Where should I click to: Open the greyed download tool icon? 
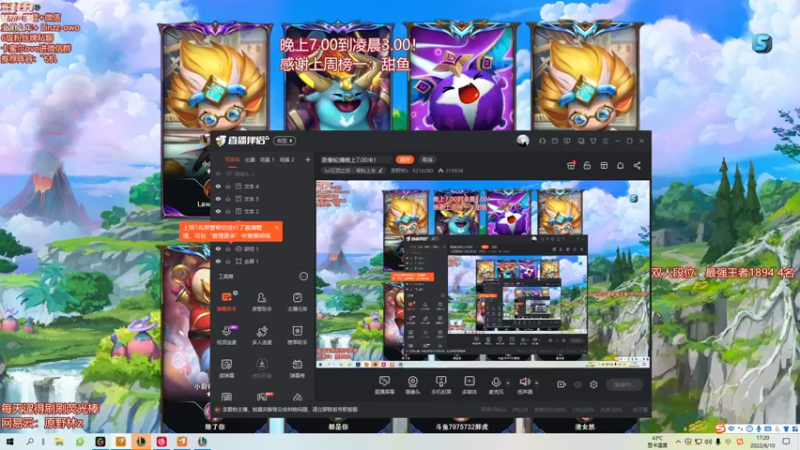click(x=262, y=368)
